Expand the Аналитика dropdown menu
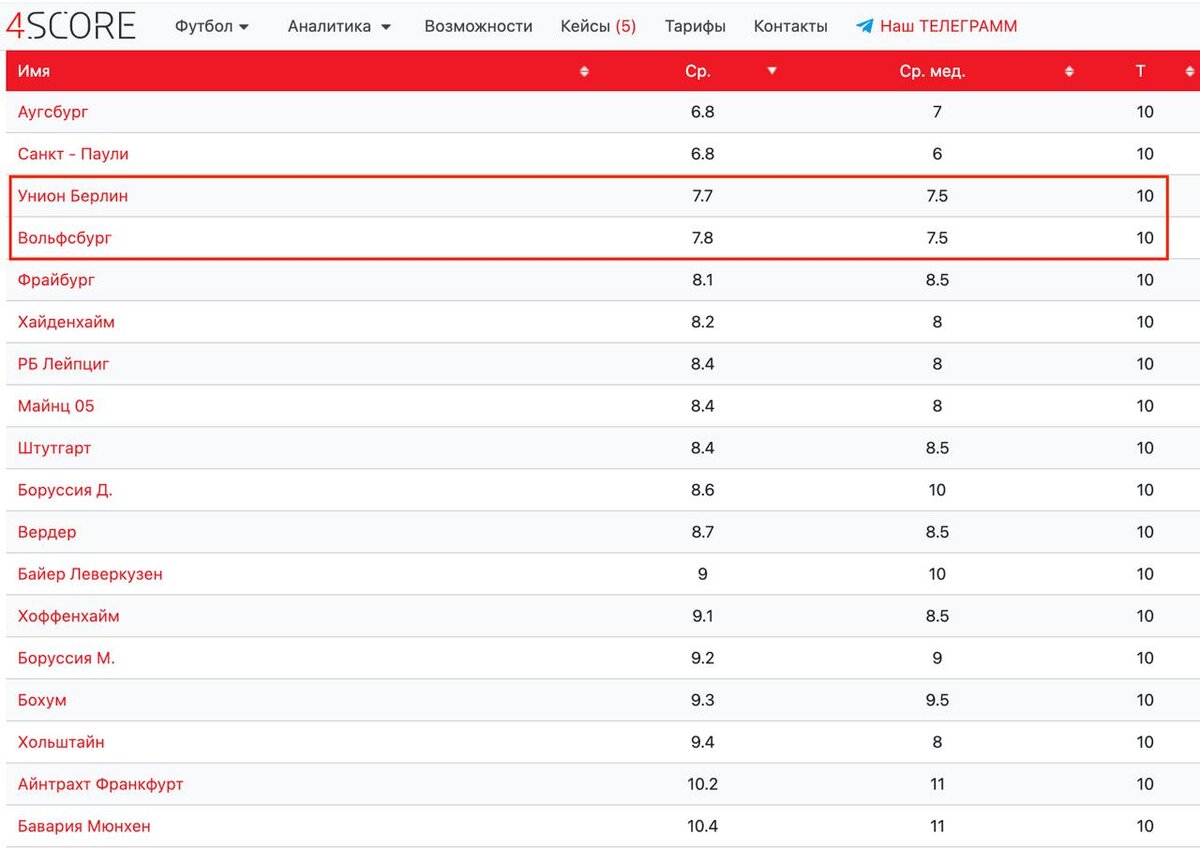Screen dimensions: 1200x850 click(x=340, y=26)
